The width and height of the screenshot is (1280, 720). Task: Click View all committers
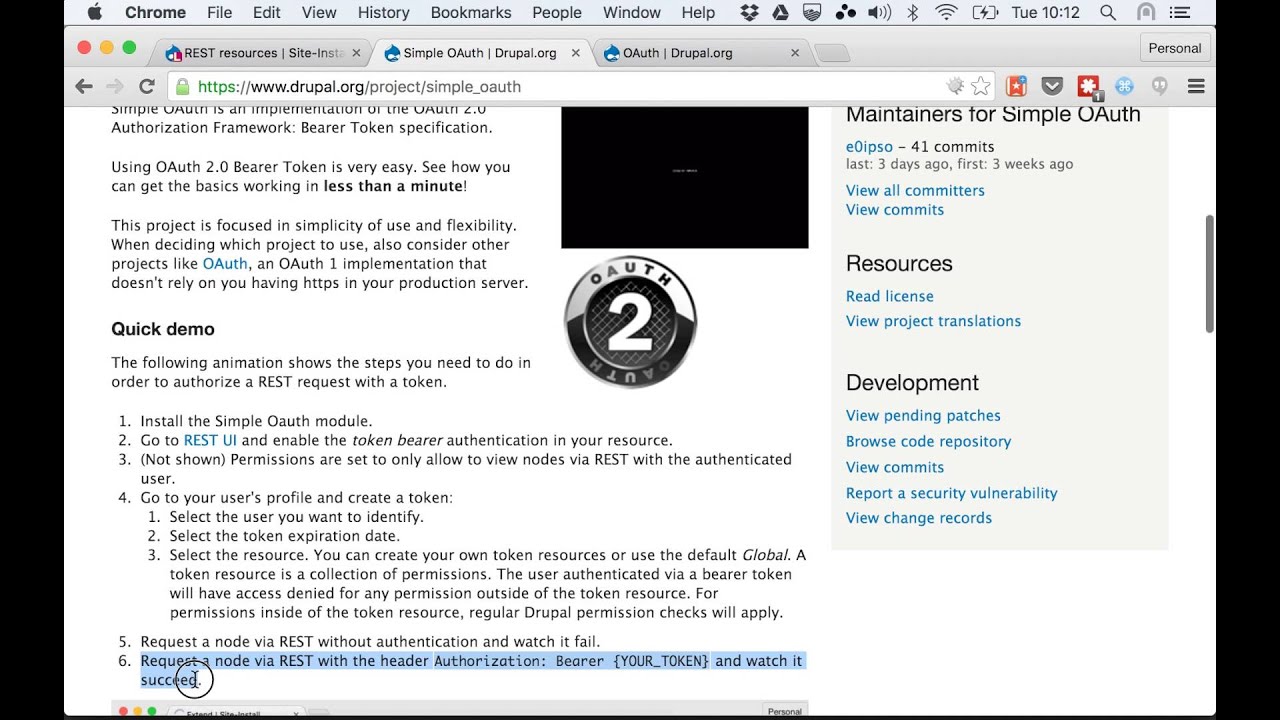tap(915, 190)
